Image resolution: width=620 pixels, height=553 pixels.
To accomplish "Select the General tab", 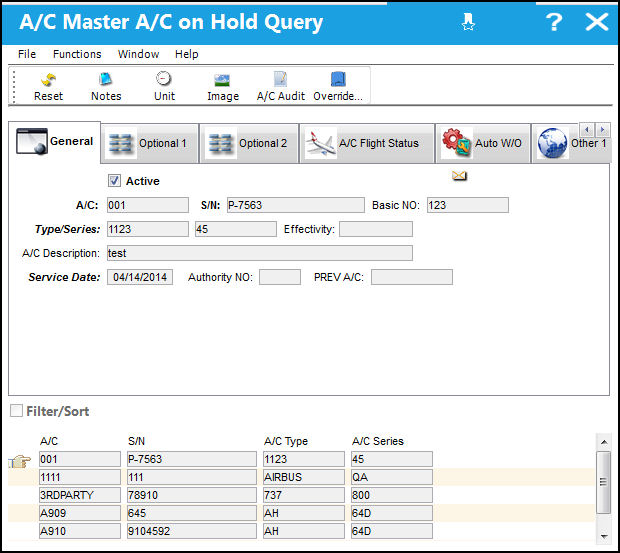I will [55, 142].
